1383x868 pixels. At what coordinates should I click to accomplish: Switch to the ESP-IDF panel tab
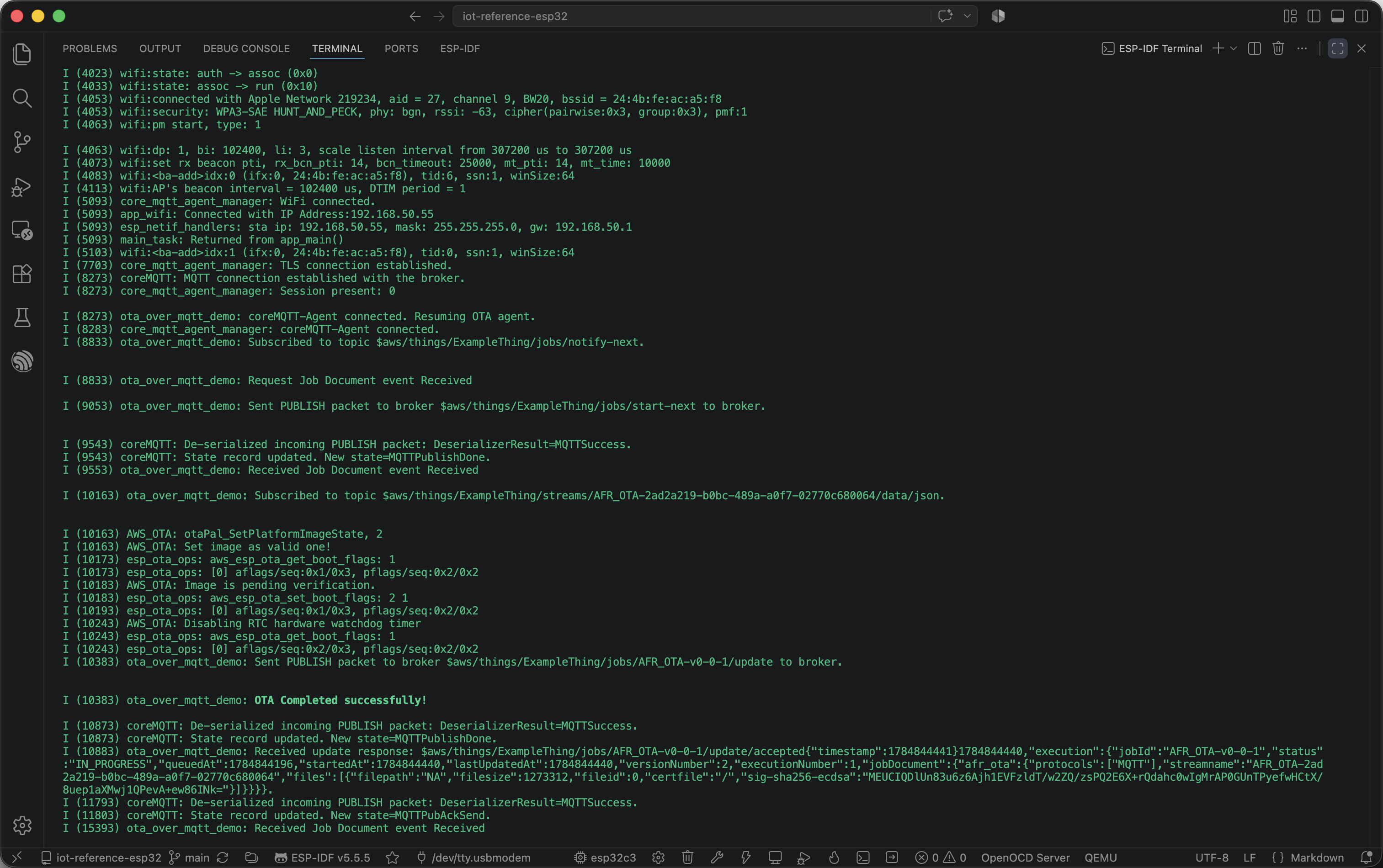pos(460,49)
